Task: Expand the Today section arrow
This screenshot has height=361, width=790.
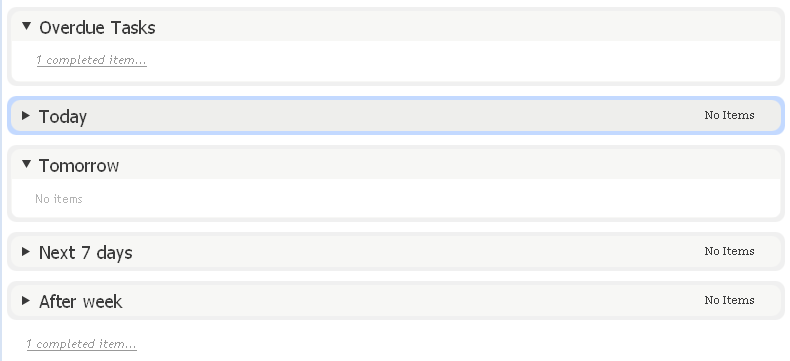Action: [26, 115]
